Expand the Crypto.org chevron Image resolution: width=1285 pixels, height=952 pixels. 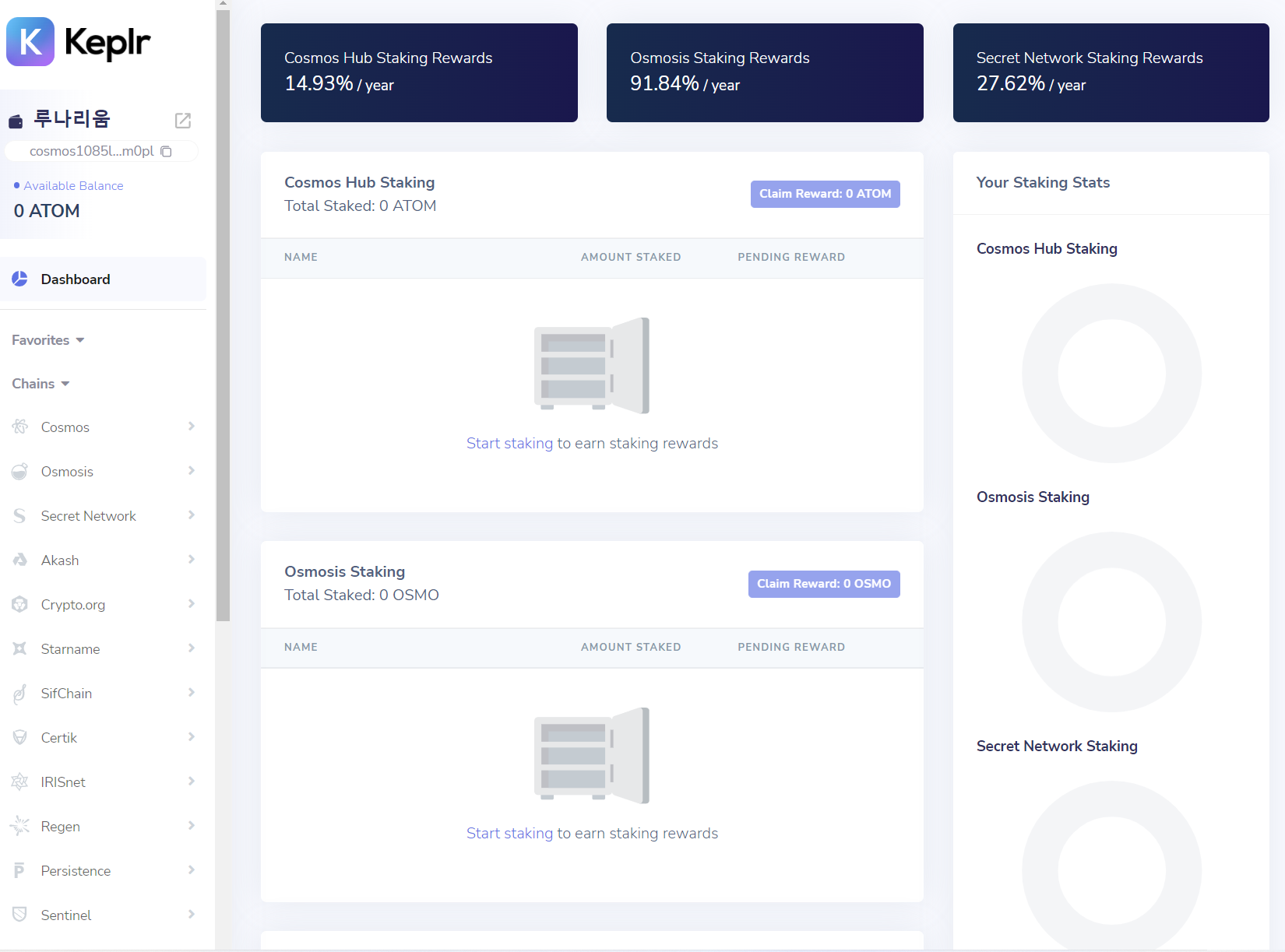click(x=191, y=603)
